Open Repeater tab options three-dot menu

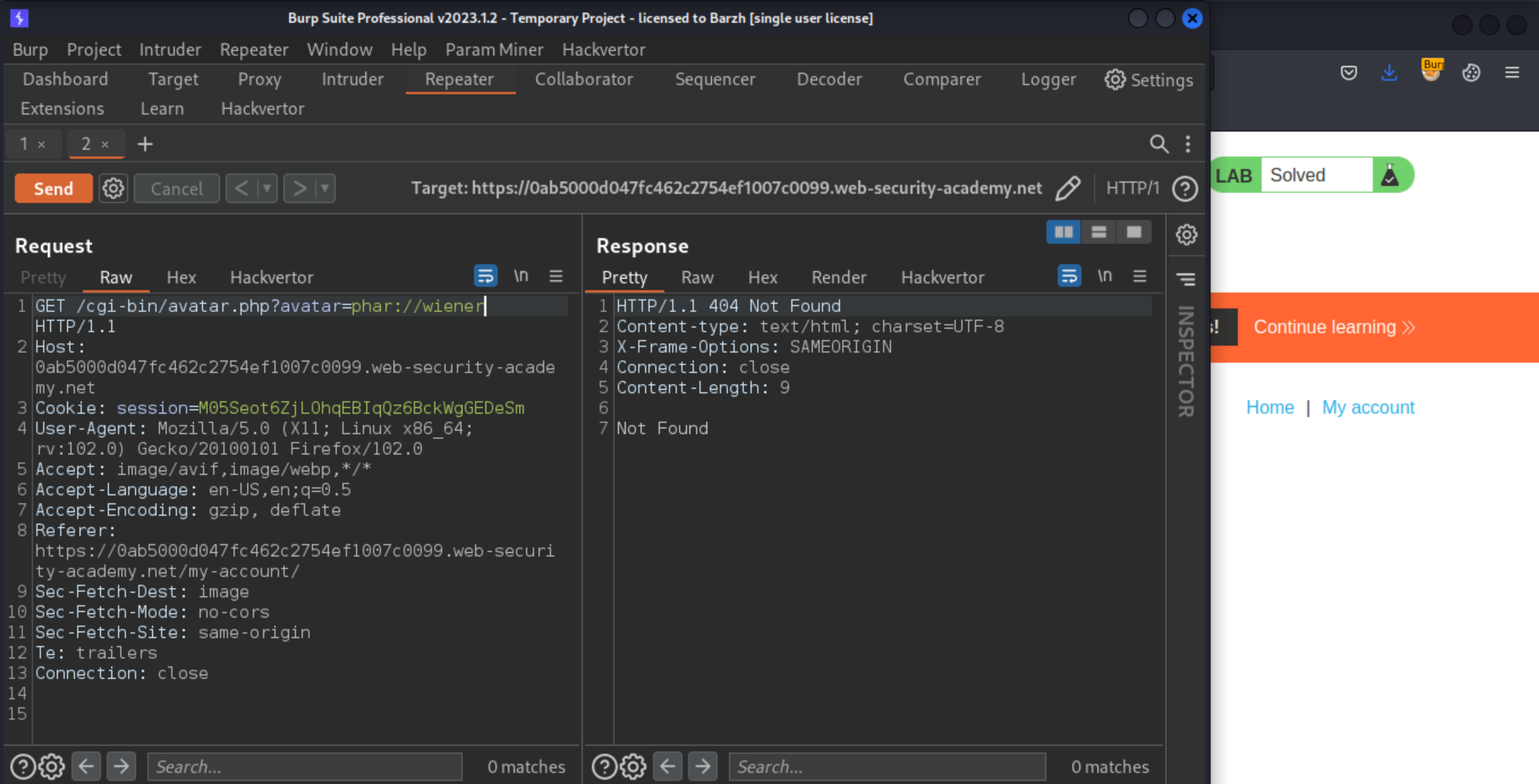1188,144
